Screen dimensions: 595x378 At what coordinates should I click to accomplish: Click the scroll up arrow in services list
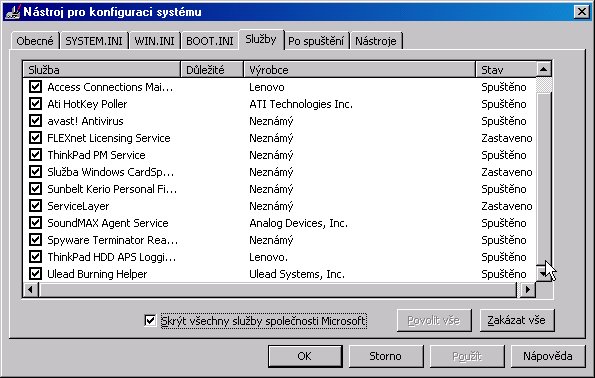[x=543, y=69]
